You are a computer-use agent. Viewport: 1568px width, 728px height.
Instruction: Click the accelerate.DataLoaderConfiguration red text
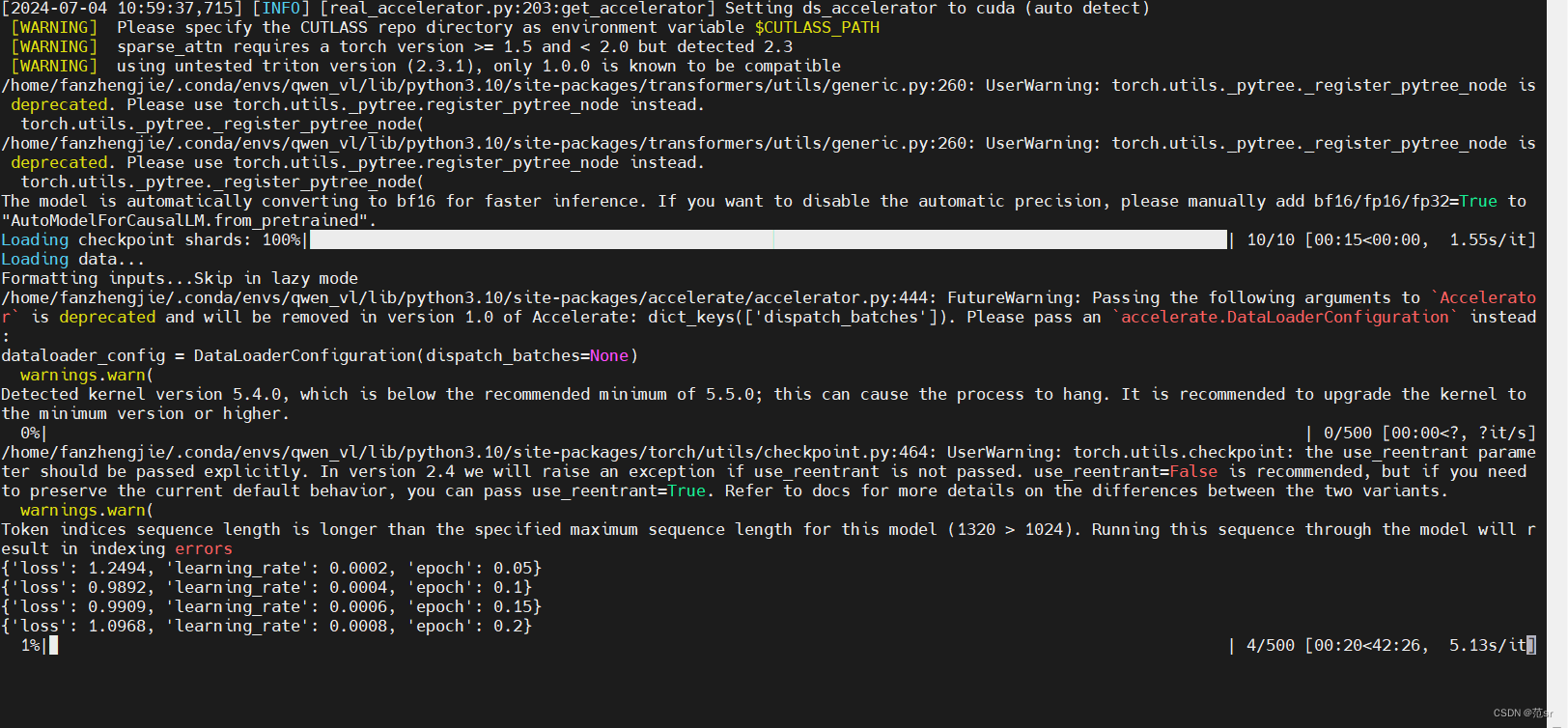point(1285,317)
